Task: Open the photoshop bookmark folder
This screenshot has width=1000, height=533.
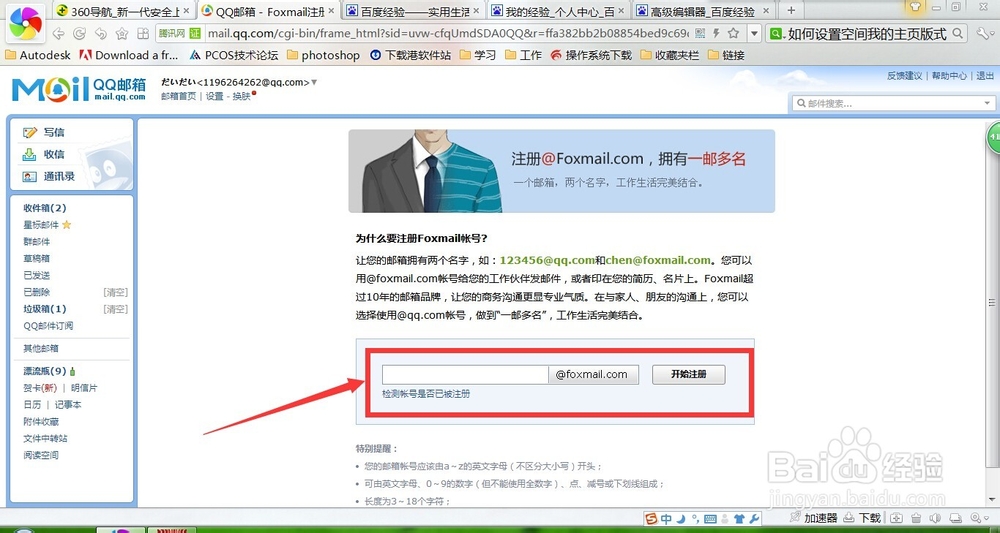Action: pyautogui.click(x=323, y=55)
